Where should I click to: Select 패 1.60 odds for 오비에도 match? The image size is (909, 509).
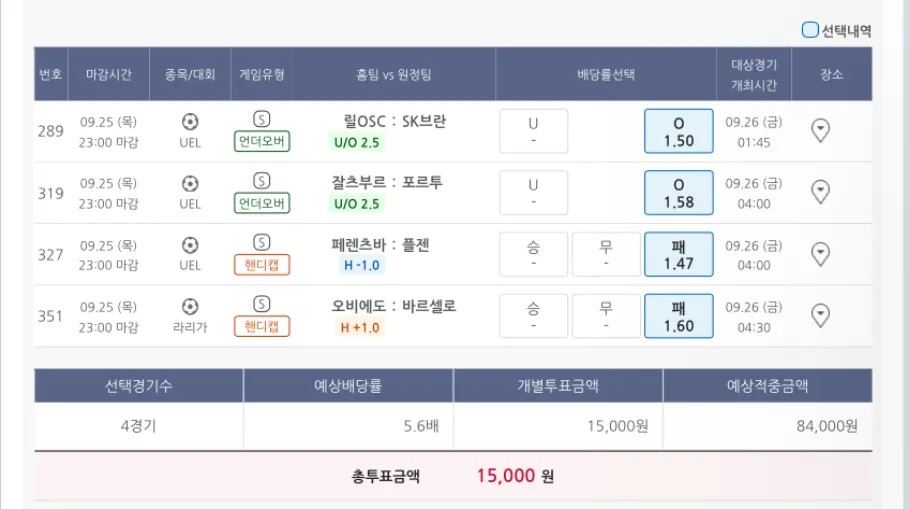[x=678, y=316]
